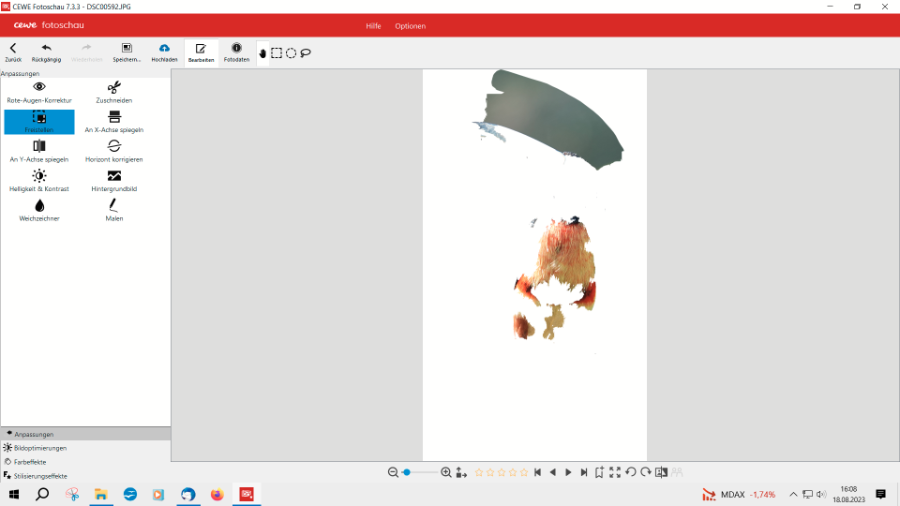Image resolution: width=900 pixels, height=506 pixels.
Task: Rate the photo four stars
Action: pyautogui.click(x=513, y=472)
